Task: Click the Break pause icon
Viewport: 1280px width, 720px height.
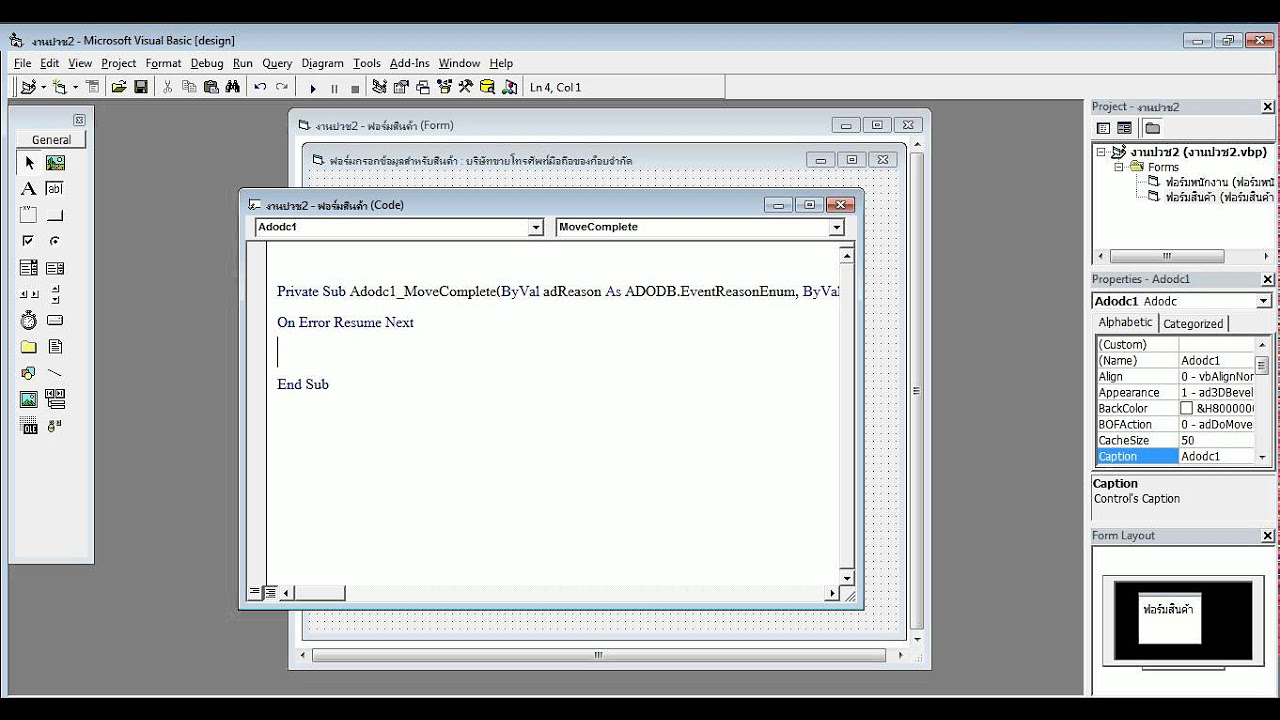Action: (334, 88)
